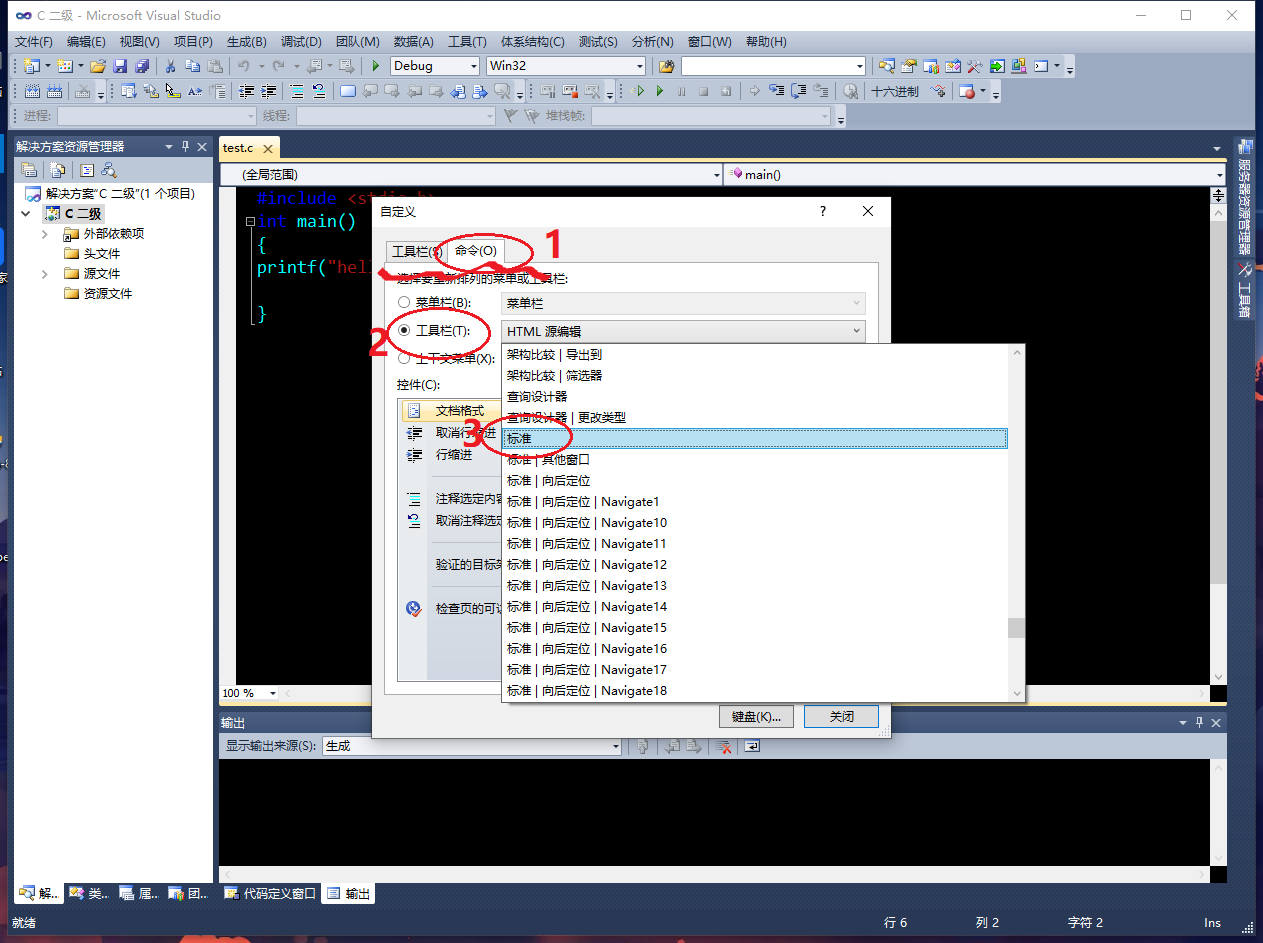This screenshot has height=943, width=1263.
Task: Expand the 外部依赖项 tree node
Action: [x=45, y=233]
